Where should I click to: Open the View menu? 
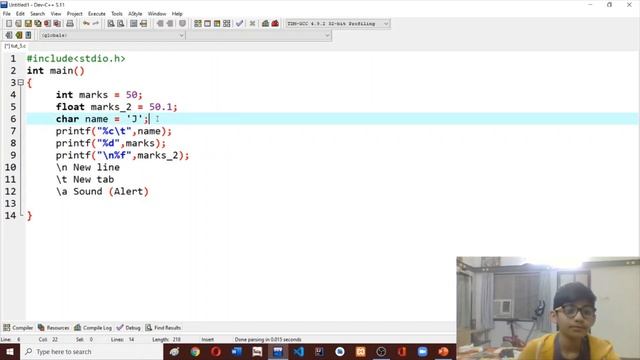coord(56,13)
